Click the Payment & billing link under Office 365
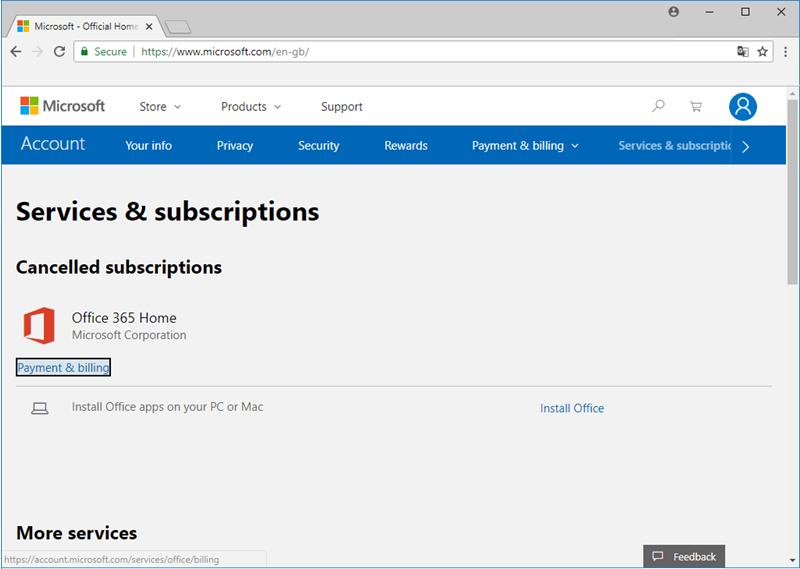The image size is (800, 569). click(x=63, y=367)
